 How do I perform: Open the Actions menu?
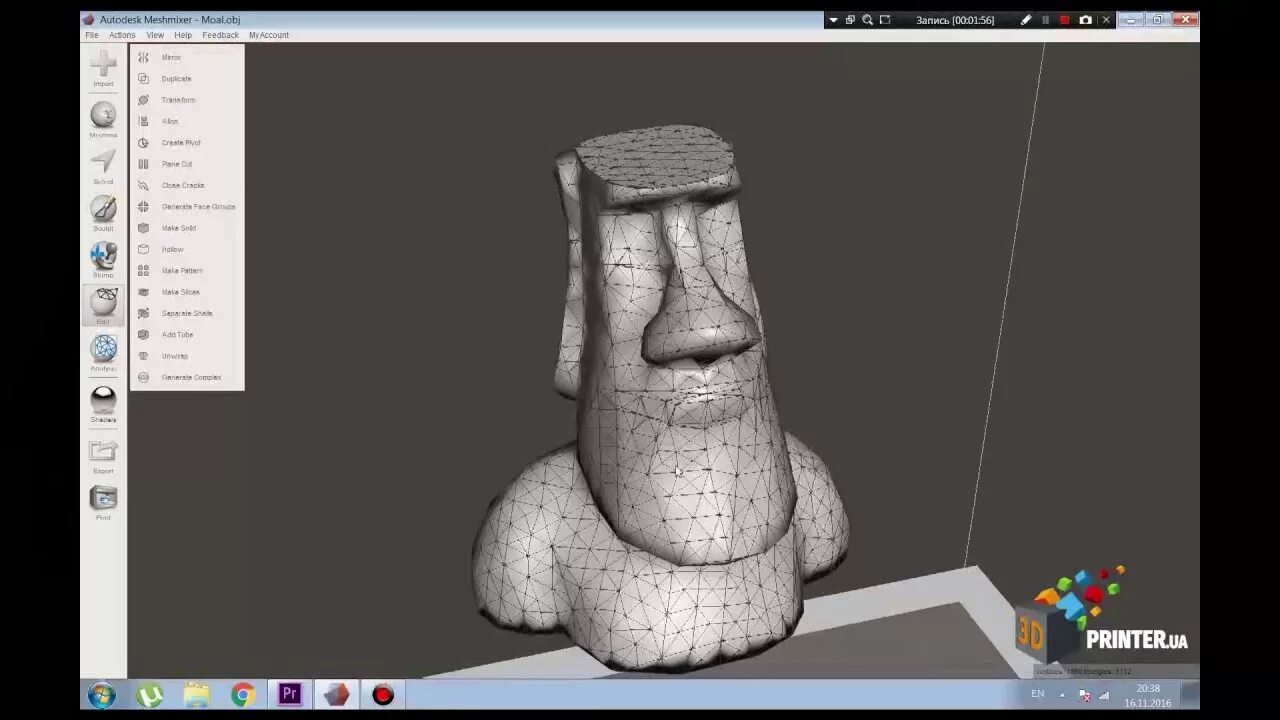point(122,35)
